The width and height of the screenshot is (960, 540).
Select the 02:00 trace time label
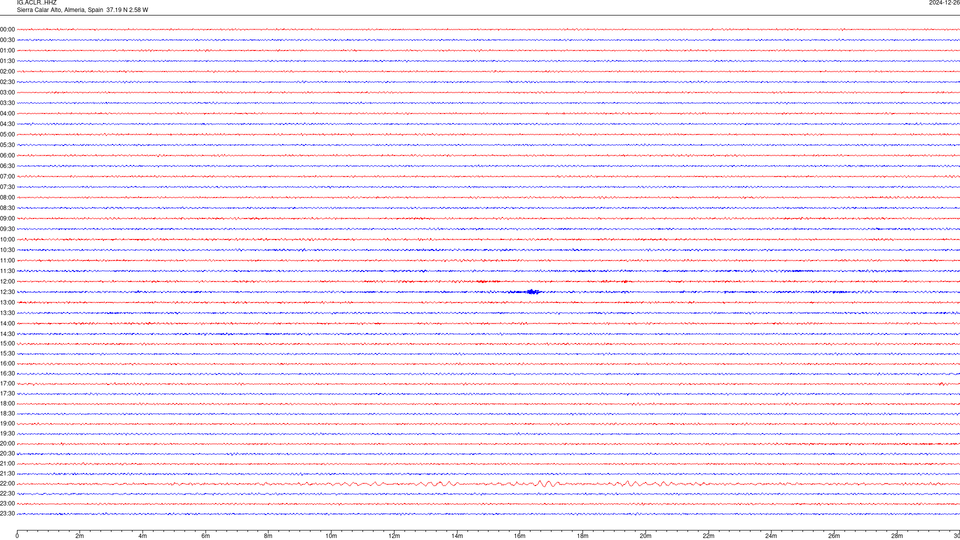[7, 72]
